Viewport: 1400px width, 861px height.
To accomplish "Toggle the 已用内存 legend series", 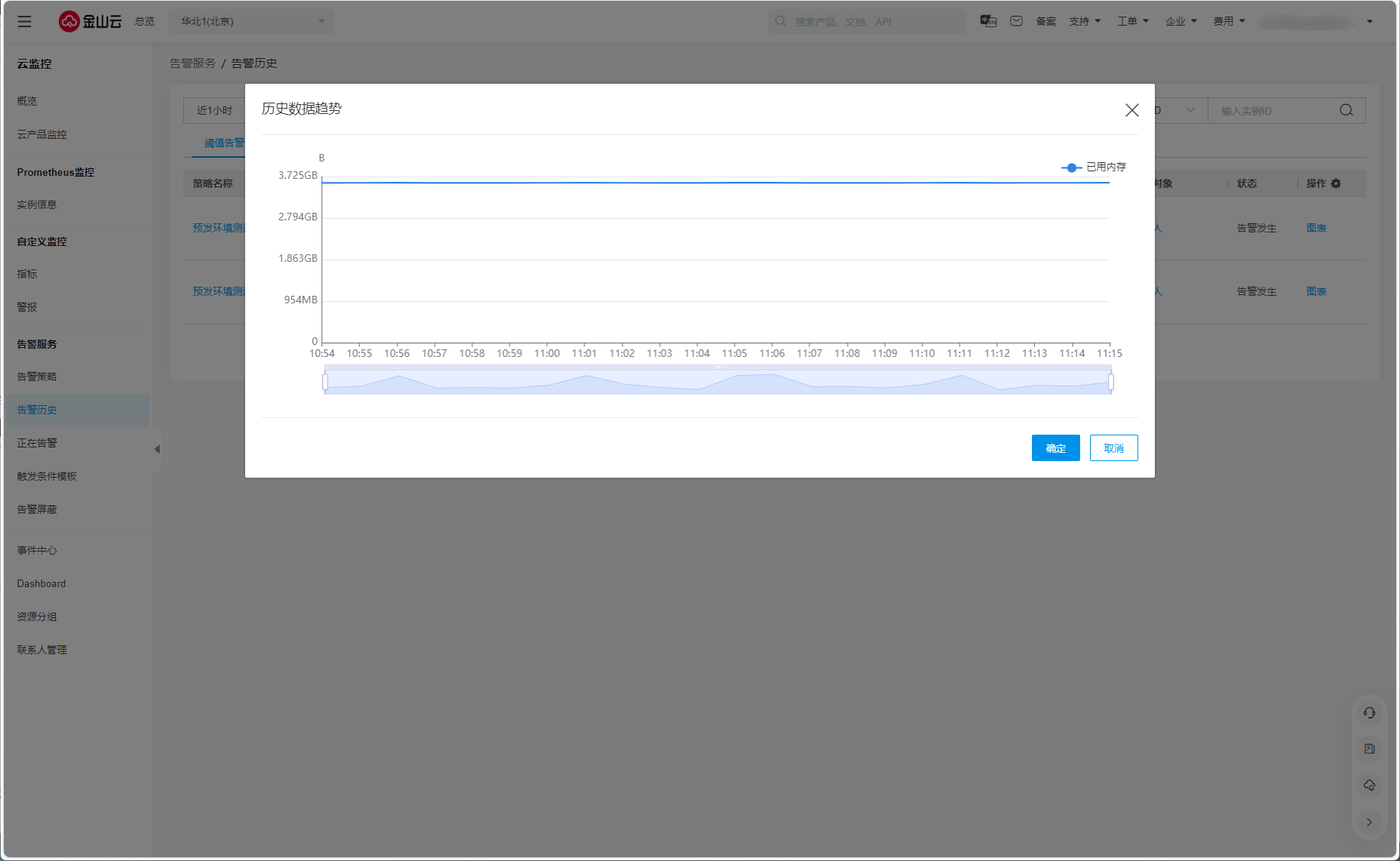I will 1094,167.
